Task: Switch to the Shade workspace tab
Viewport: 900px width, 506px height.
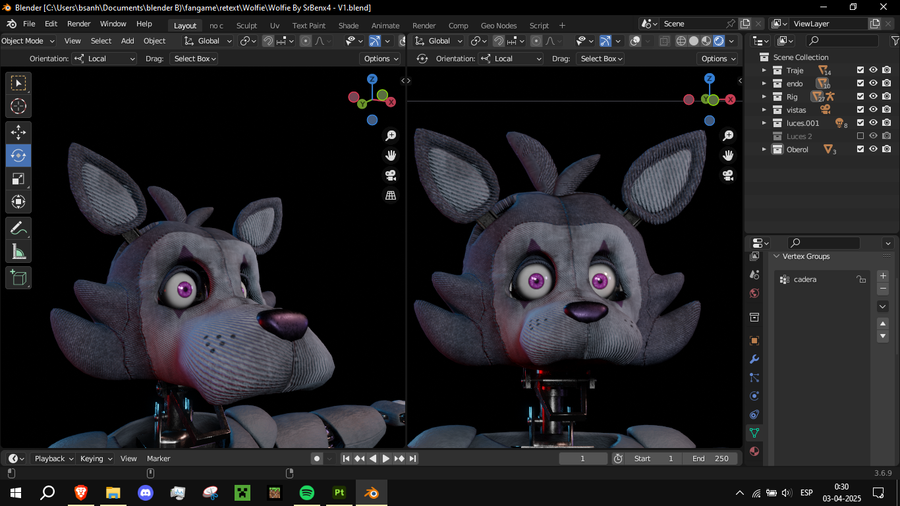Action: pyautogui.click(x=348, y=25)
